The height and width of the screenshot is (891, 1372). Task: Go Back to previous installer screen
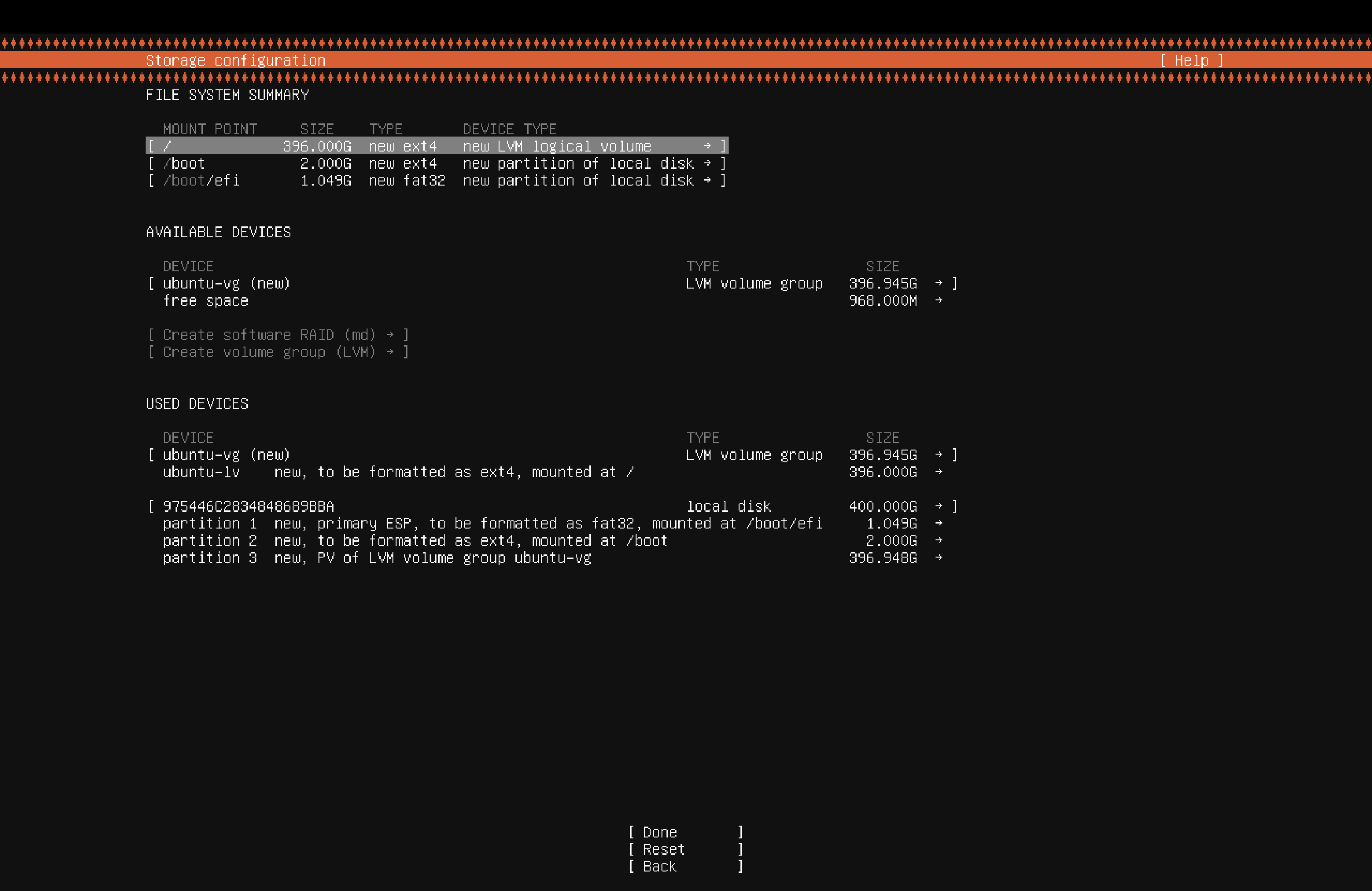click(686, 866)
